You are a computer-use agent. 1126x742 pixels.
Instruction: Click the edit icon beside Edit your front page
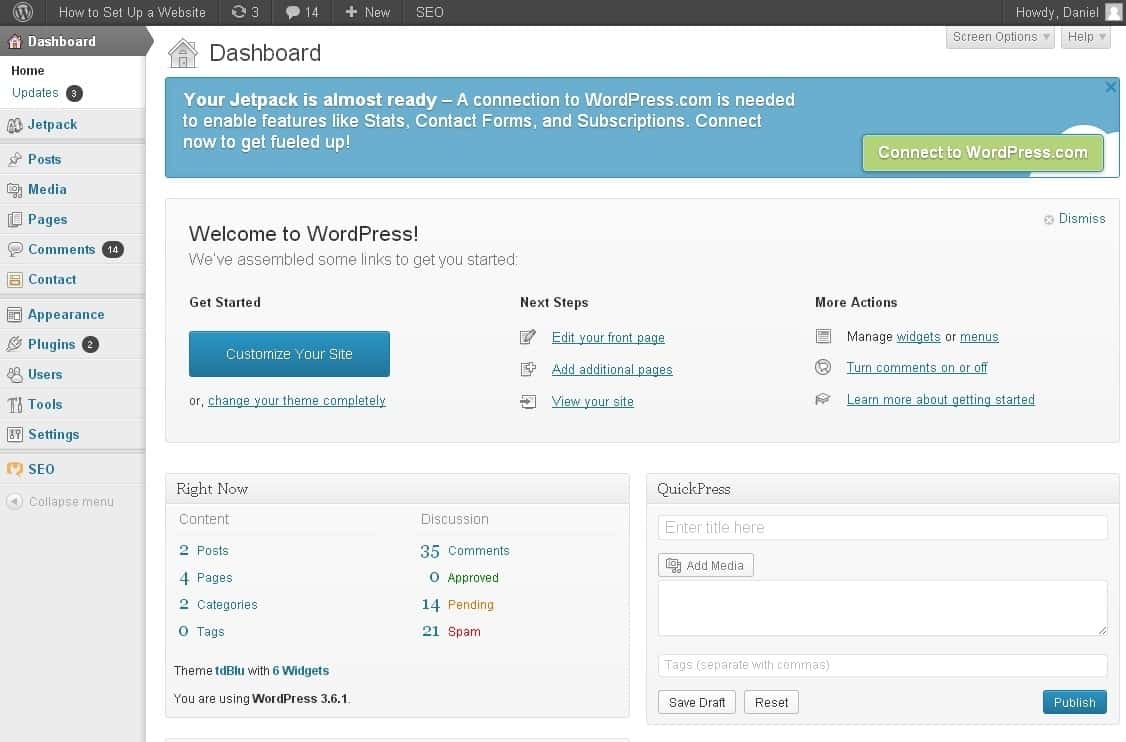tap(528, 337)
